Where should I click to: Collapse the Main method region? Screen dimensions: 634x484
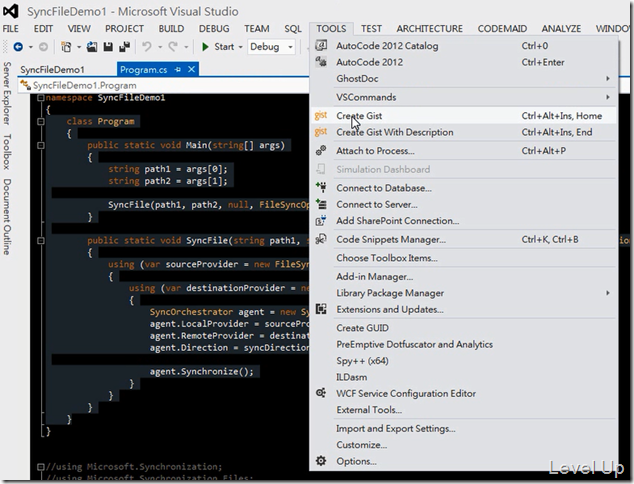click(40, 145)
